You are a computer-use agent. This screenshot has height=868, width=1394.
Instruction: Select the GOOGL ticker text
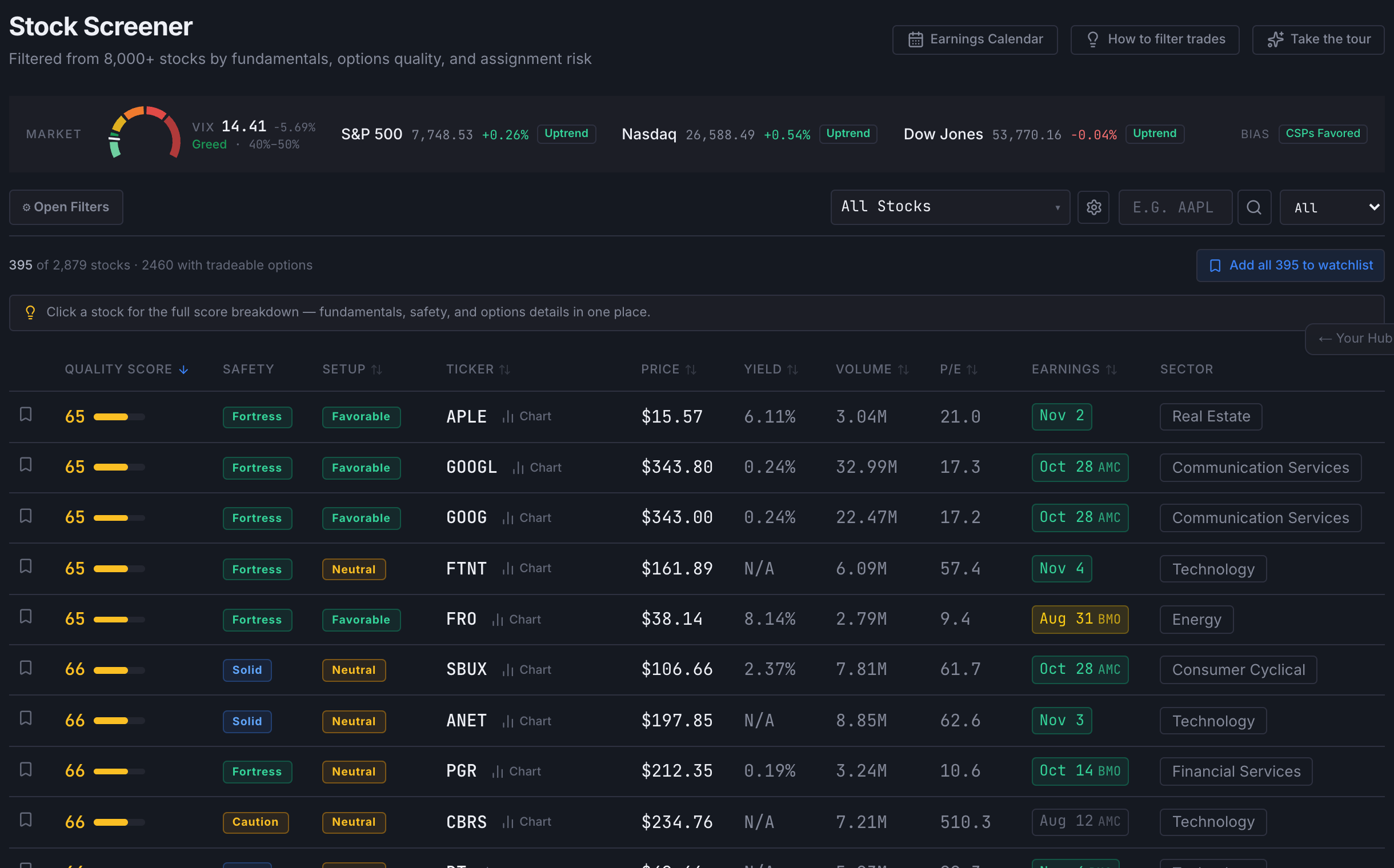471,467
